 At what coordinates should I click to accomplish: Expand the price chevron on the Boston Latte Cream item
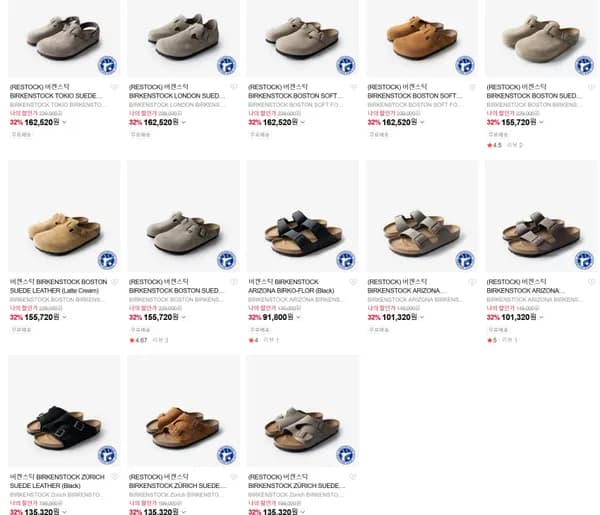coord(64,317)
